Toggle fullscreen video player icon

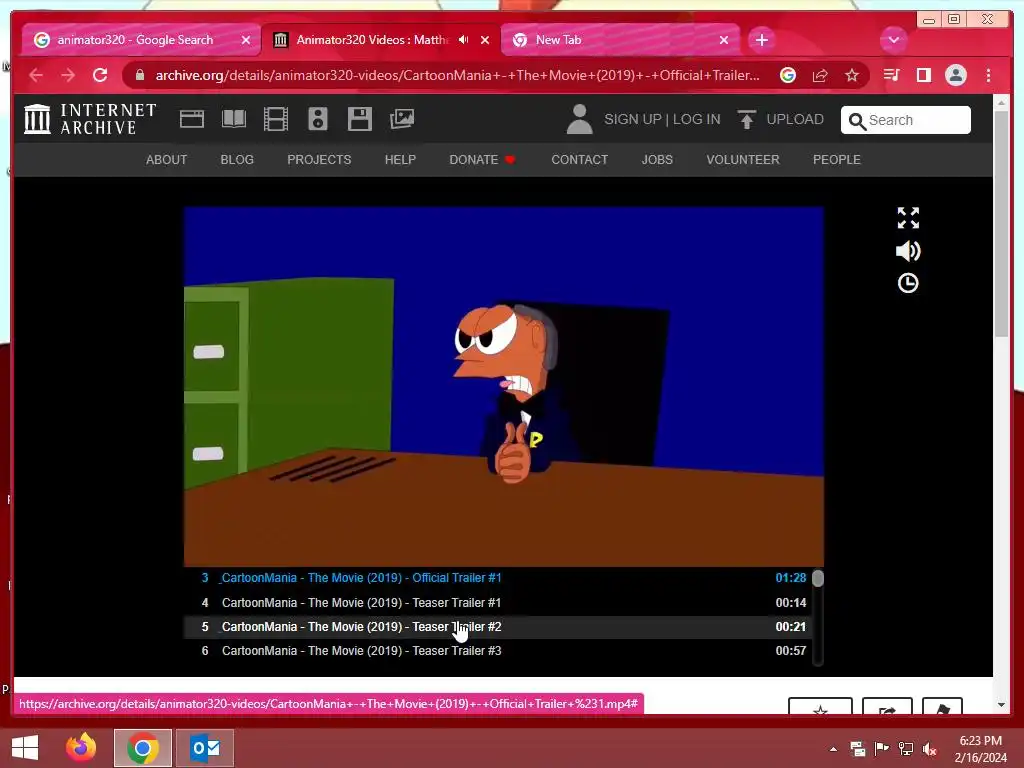[x=908, y=217]
